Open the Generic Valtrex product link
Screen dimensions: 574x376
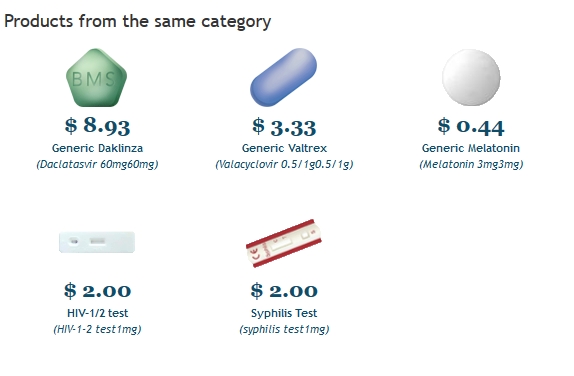click(x=284, y=148)
